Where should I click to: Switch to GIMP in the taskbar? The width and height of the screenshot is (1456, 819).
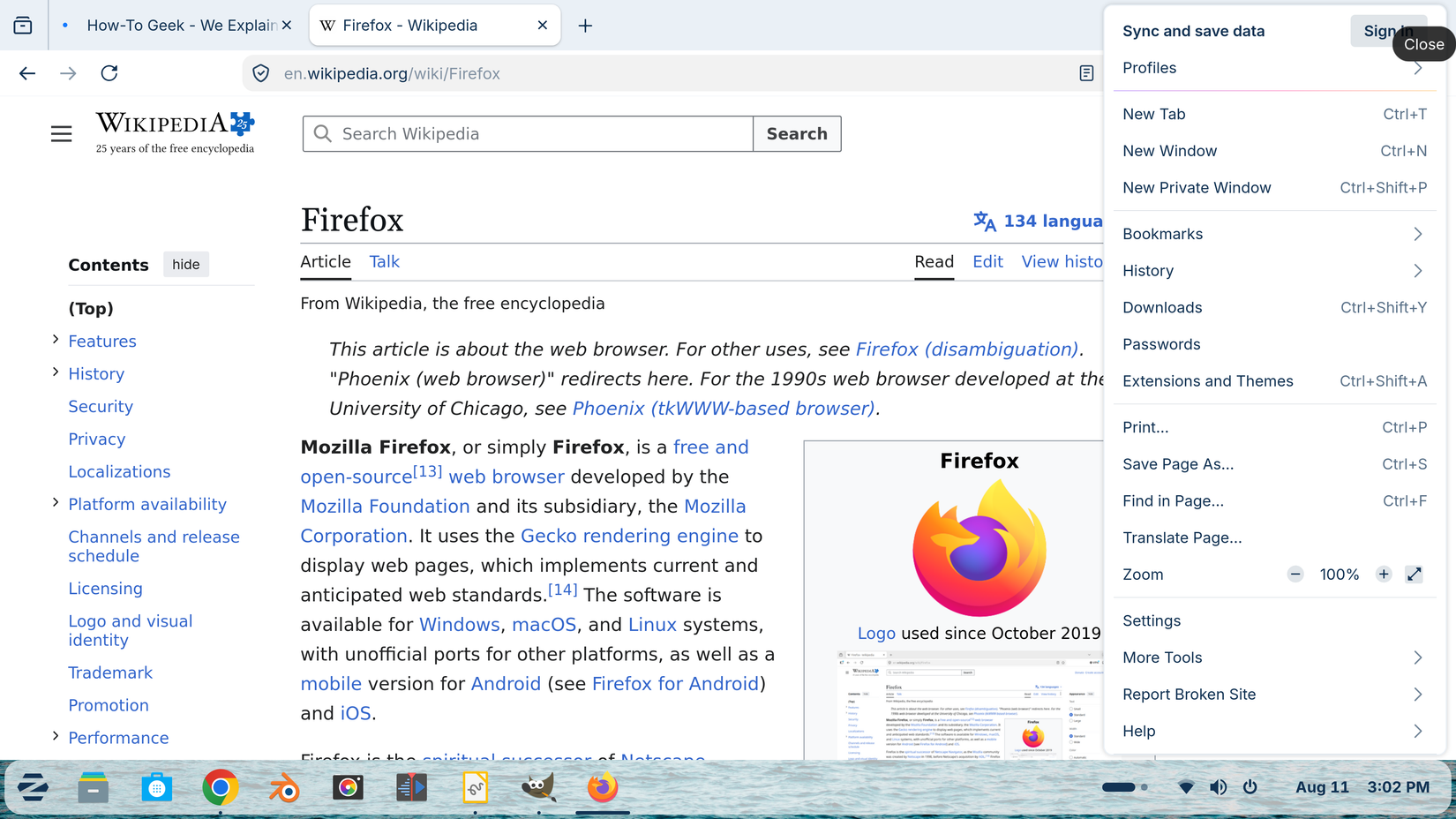point(538,787)
